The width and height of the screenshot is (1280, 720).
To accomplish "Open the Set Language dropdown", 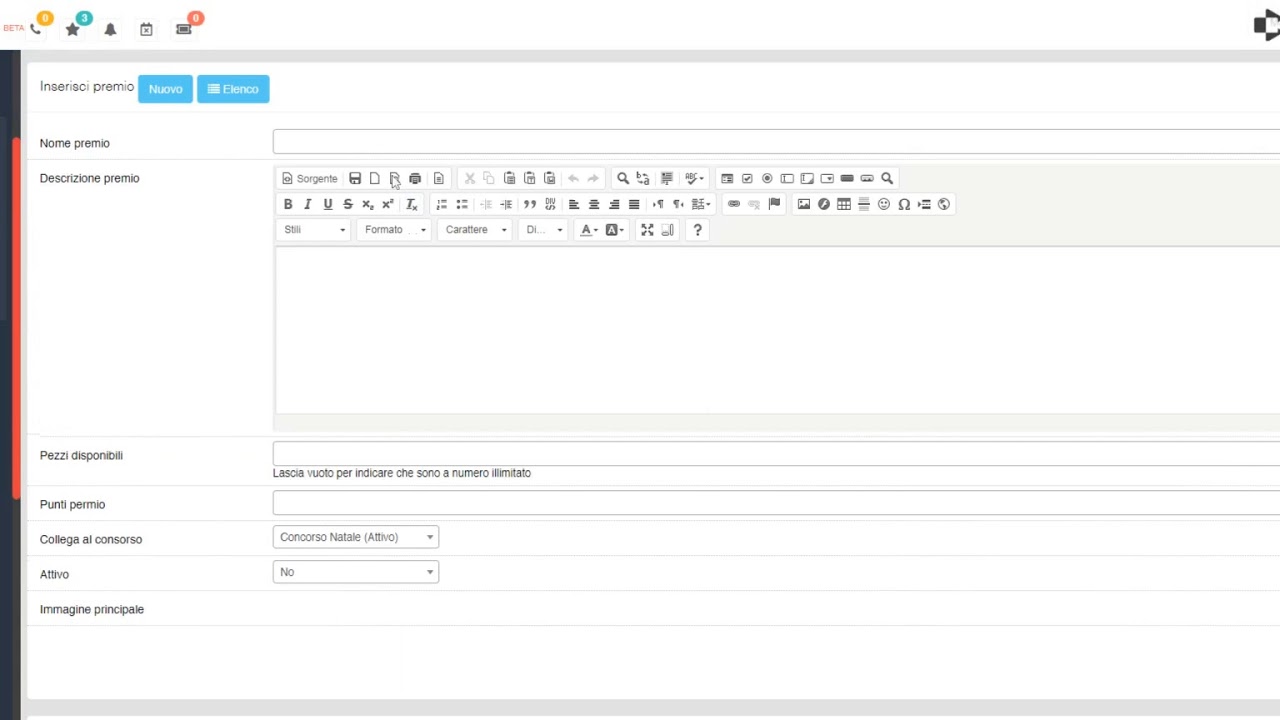I will click(701, 204).
